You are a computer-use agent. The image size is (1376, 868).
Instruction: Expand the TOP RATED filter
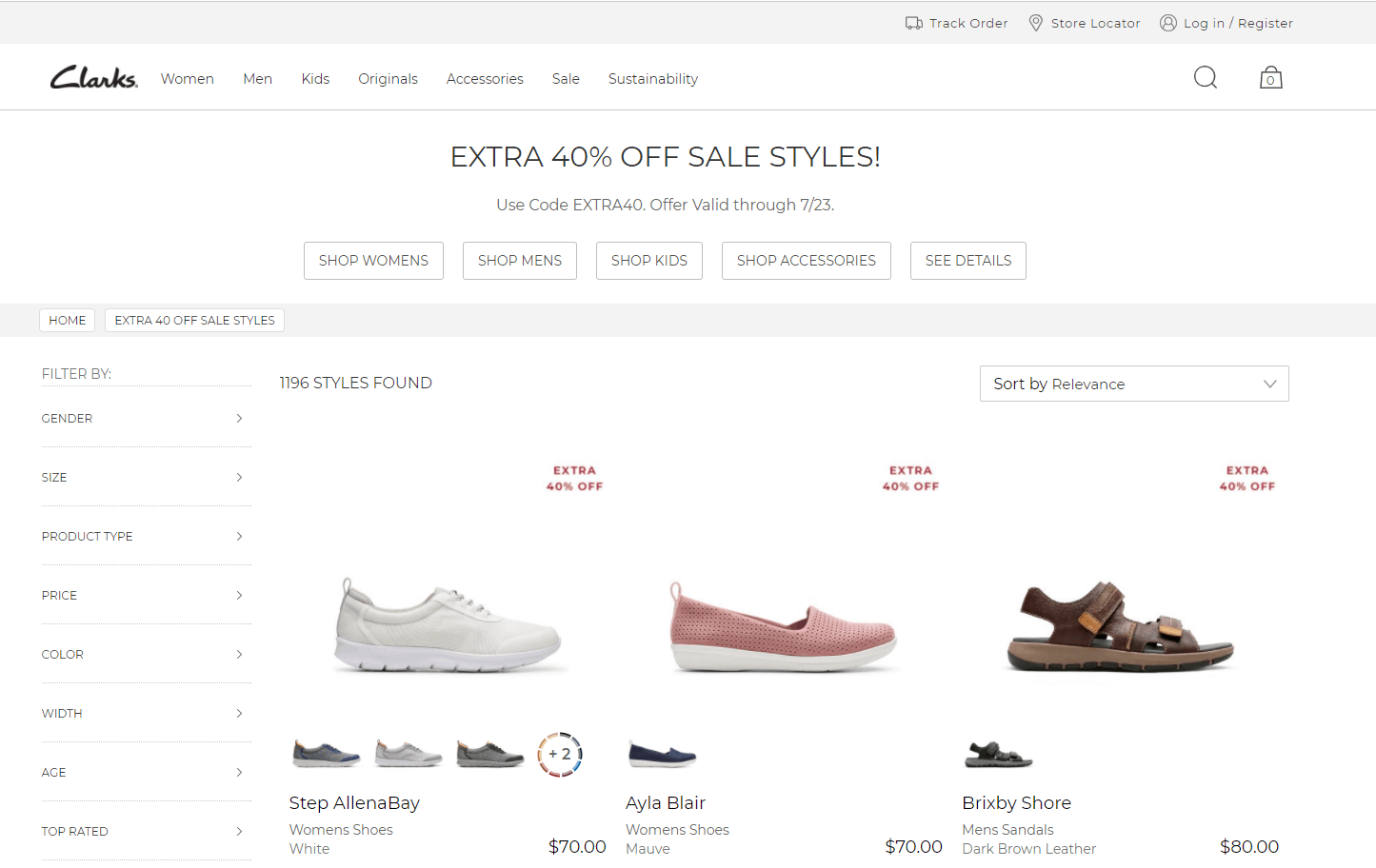(147, 832)
